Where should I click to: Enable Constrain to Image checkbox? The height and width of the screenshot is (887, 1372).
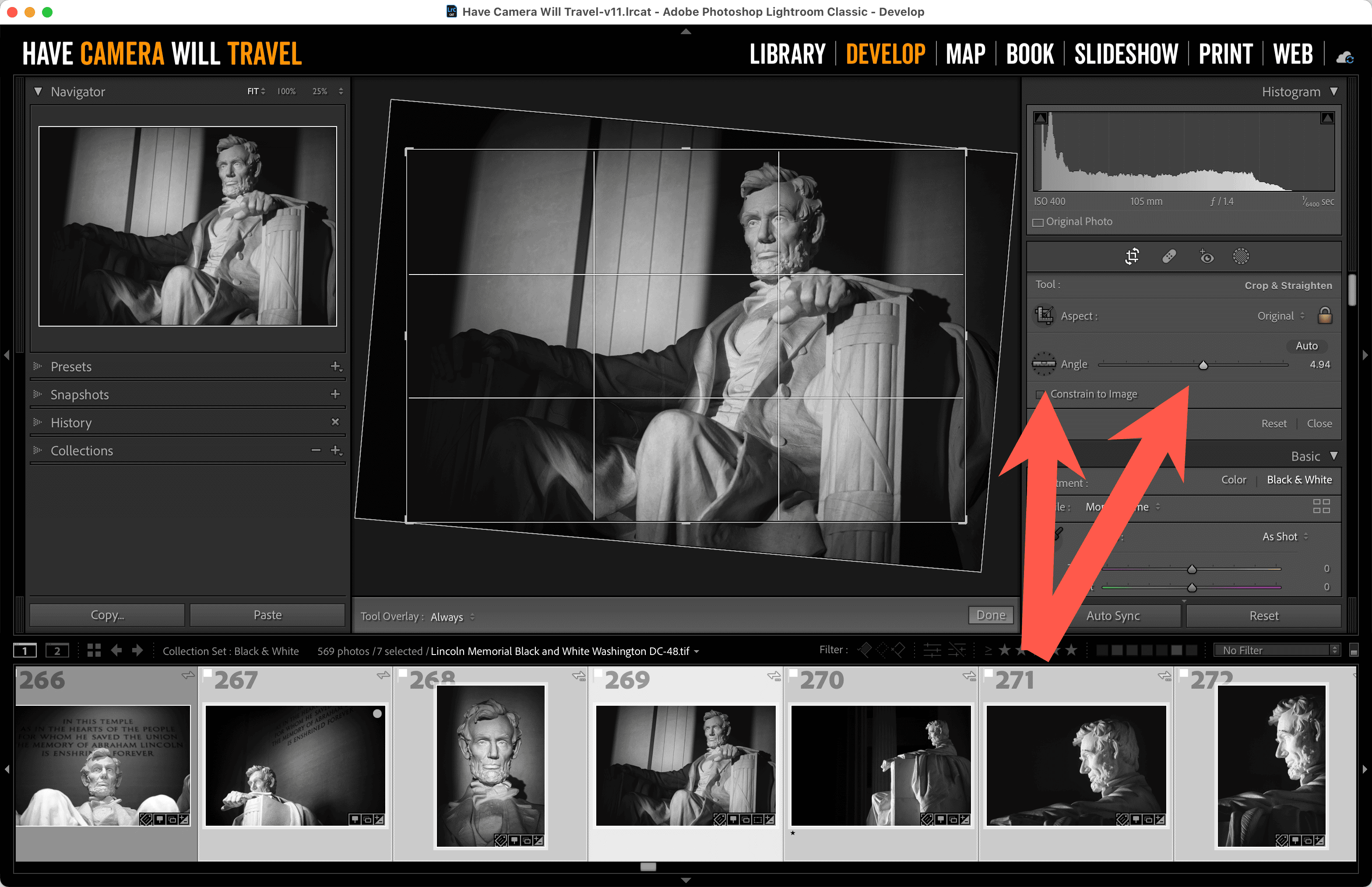click(x=1040, y=394)
